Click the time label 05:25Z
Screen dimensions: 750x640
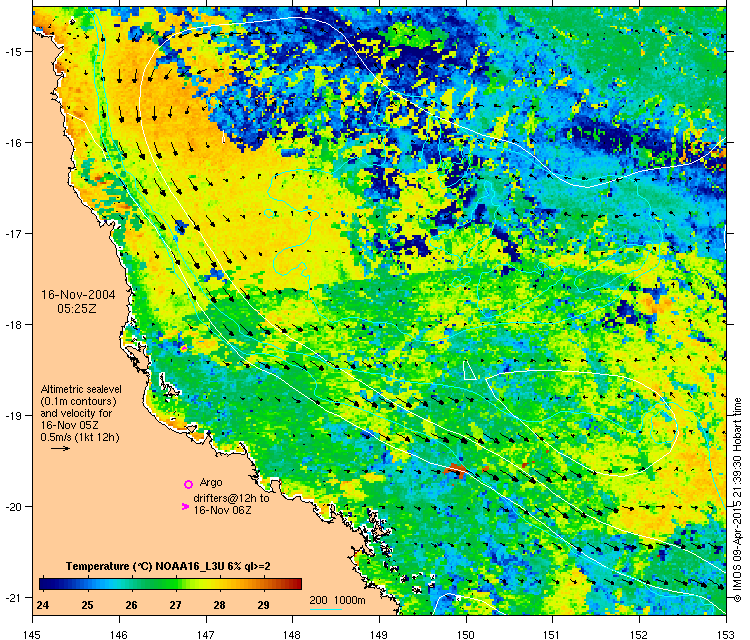[x=77, y=309]
